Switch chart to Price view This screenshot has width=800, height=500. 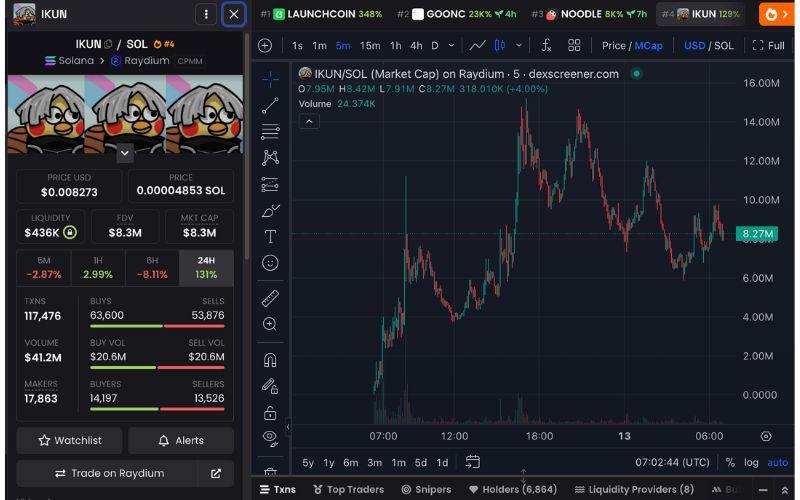613,45
